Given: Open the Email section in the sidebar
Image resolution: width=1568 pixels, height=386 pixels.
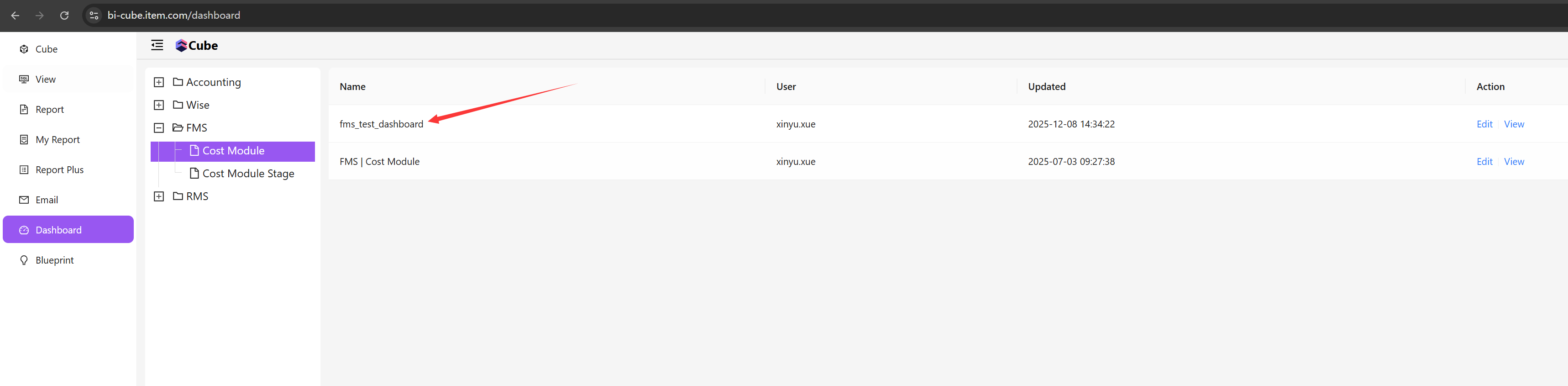Looking at the screenshot, I should (x=46, y=200).
